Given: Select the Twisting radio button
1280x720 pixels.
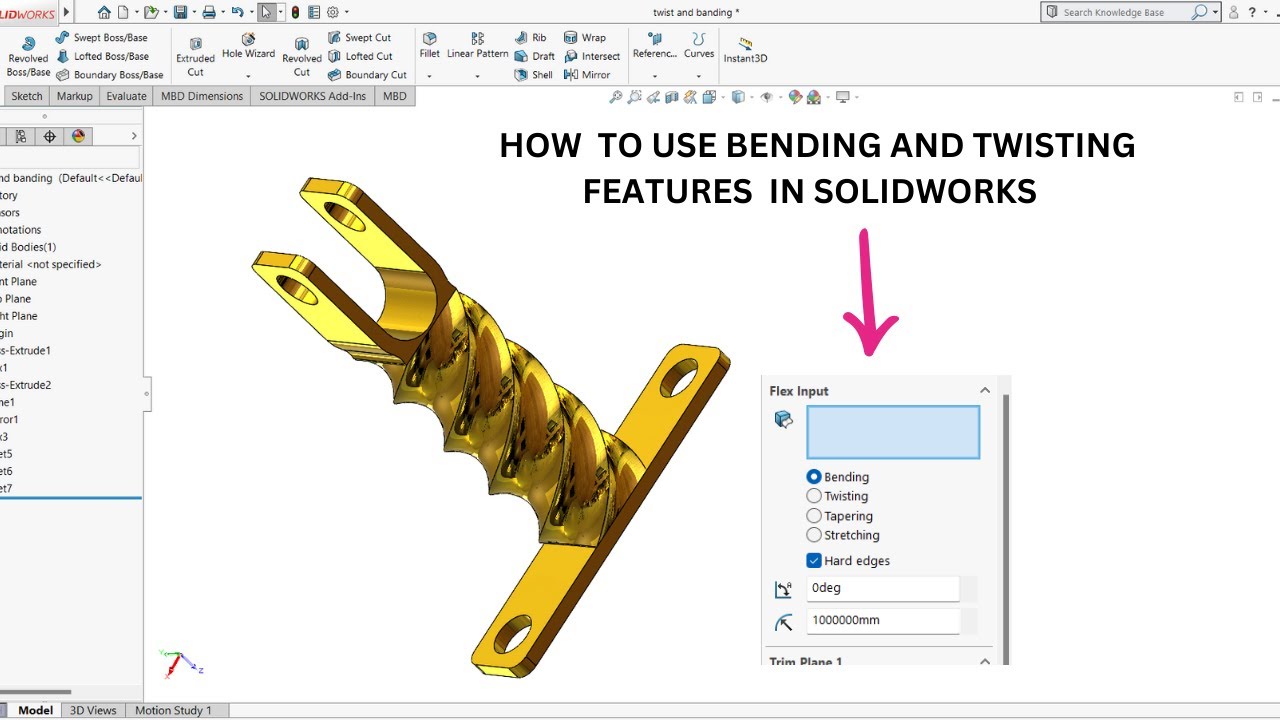Looking at the screenshot, I should pos(814,496).
